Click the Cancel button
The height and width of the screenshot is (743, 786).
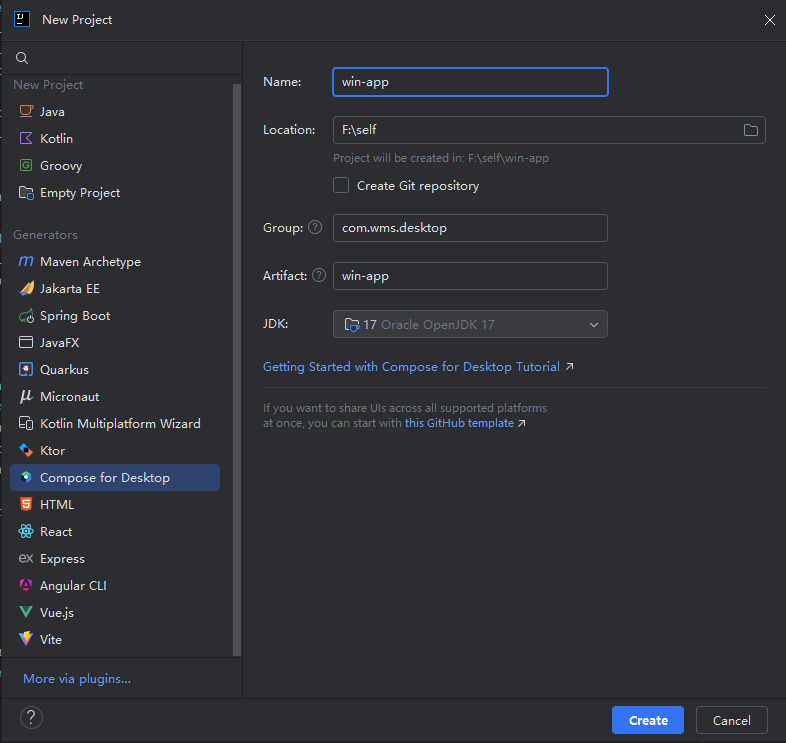pos(731,720)
